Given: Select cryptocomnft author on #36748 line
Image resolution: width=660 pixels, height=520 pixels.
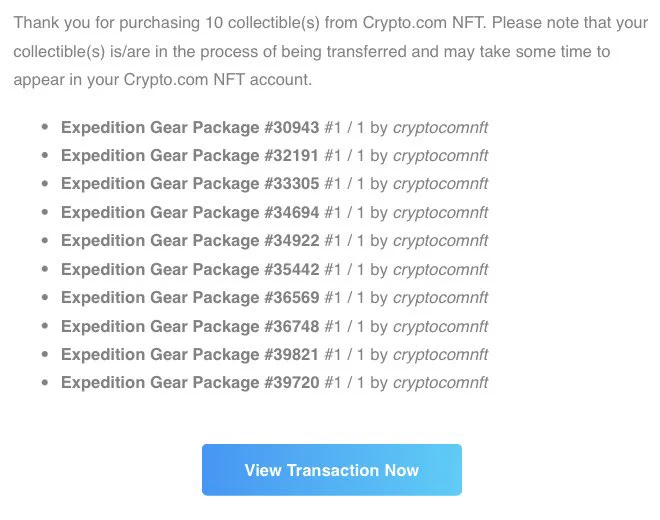Looking at the screenshot, I should tap(440, 326).
